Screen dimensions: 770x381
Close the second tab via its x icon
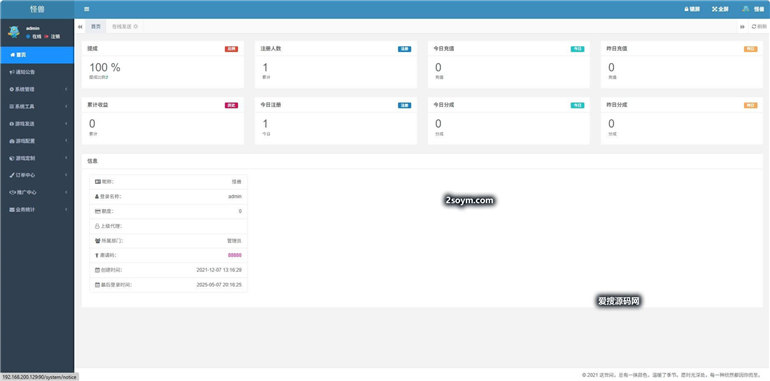136,27
